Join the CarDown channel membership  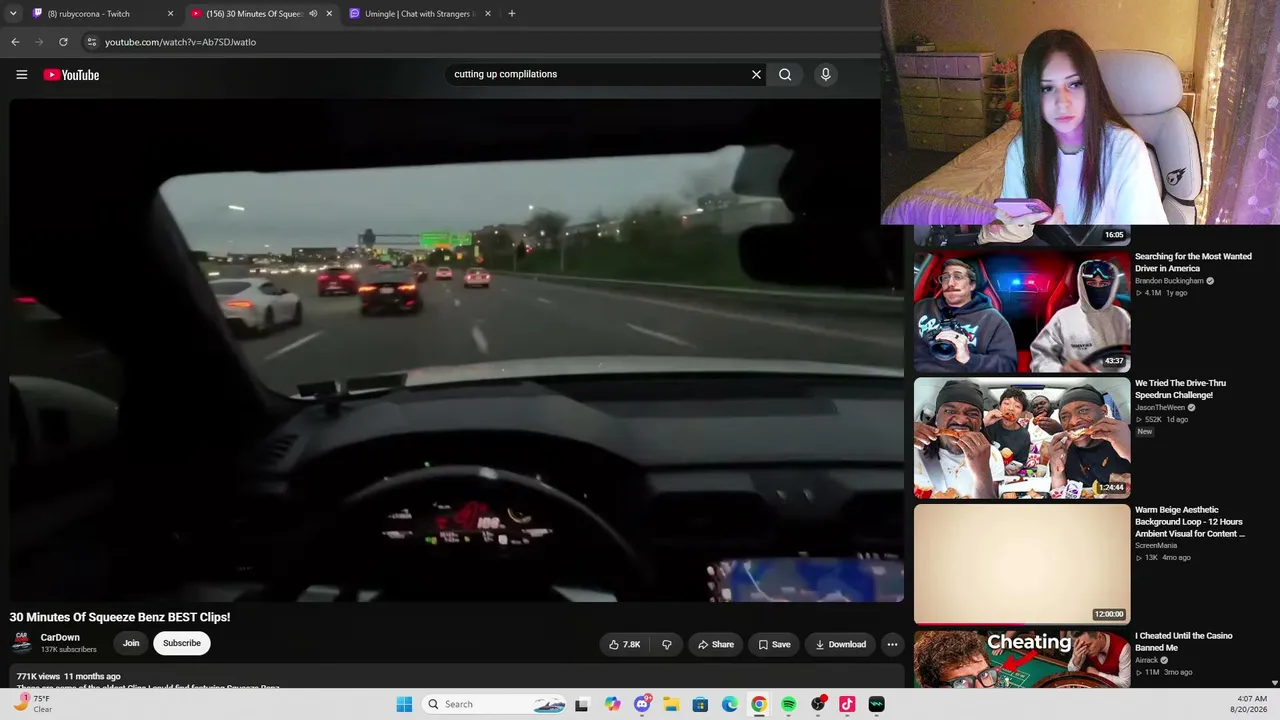click(131, 643)
